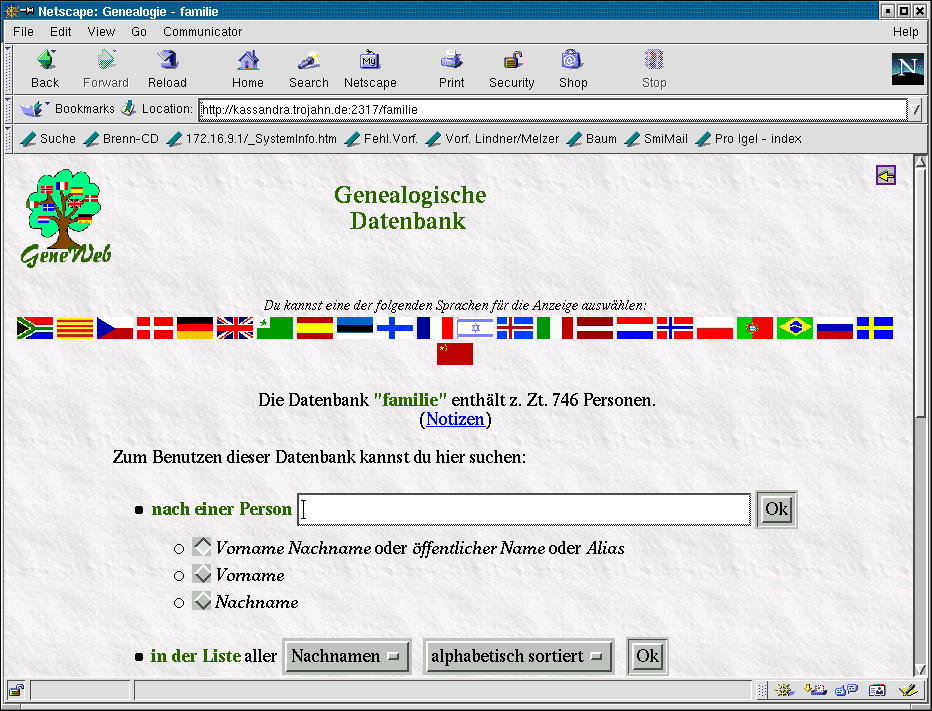Open the Help menu
932x711 pixels.
click(x=905, y=32)
